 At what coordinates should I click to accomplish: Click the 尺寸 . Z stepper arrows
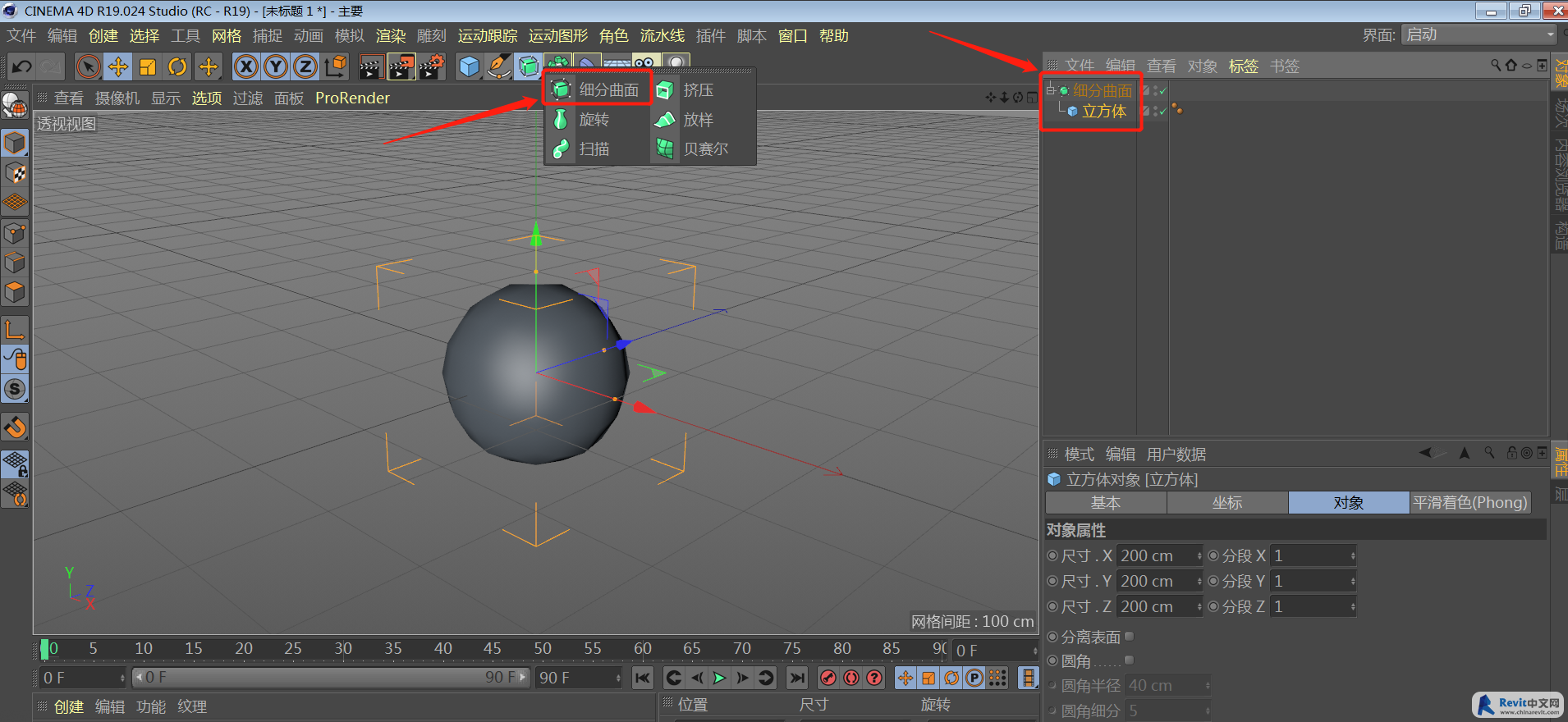point(1199,606)
